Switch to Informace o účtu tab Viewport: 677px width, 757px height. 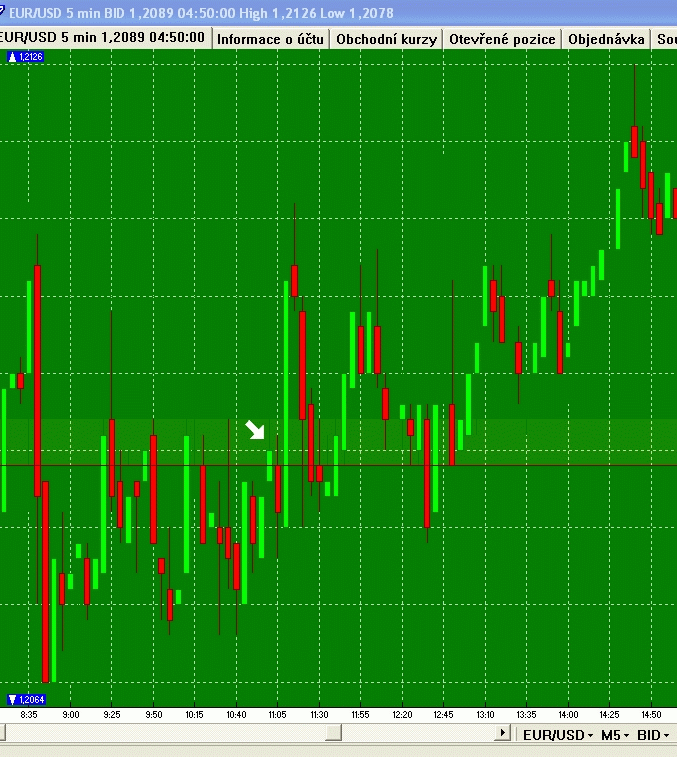click(x=270, y=39)
